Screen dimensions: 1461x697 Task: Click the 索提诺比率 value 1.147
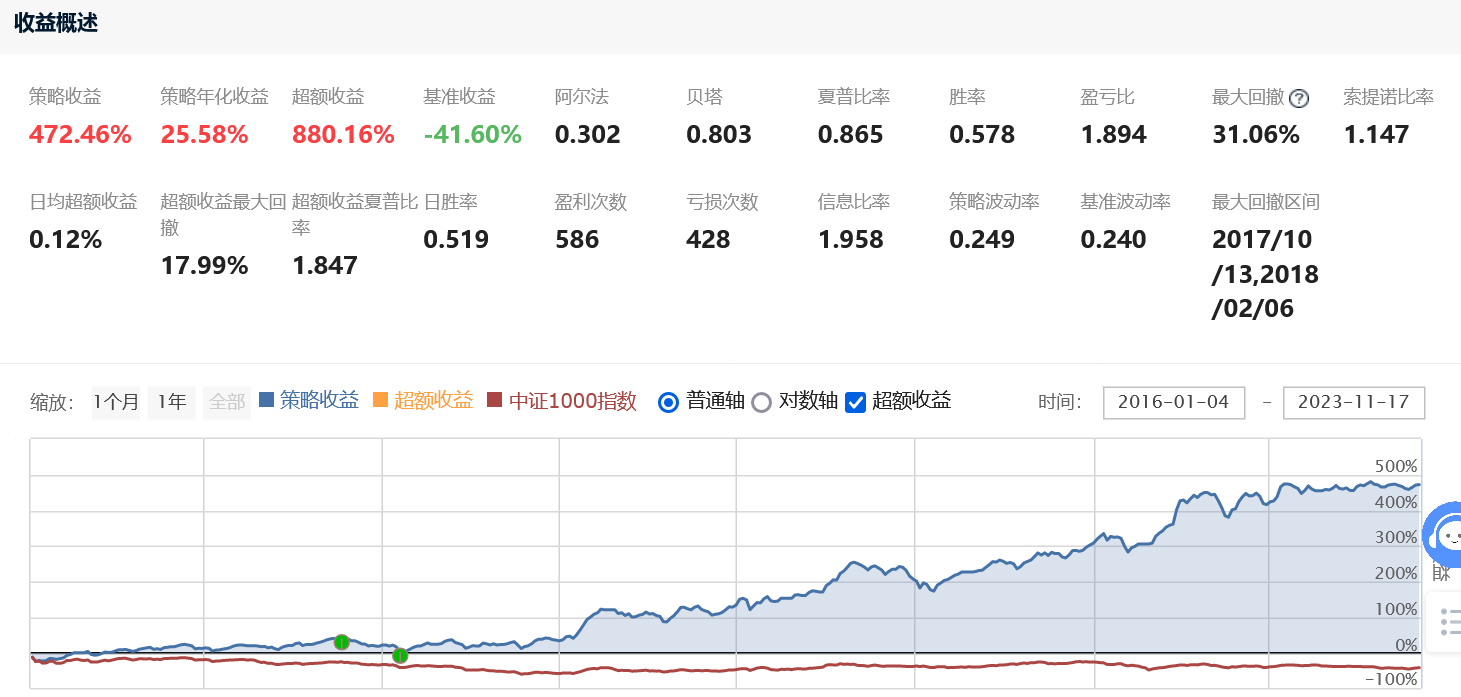pyautogui.click(x=1376, y=135)
